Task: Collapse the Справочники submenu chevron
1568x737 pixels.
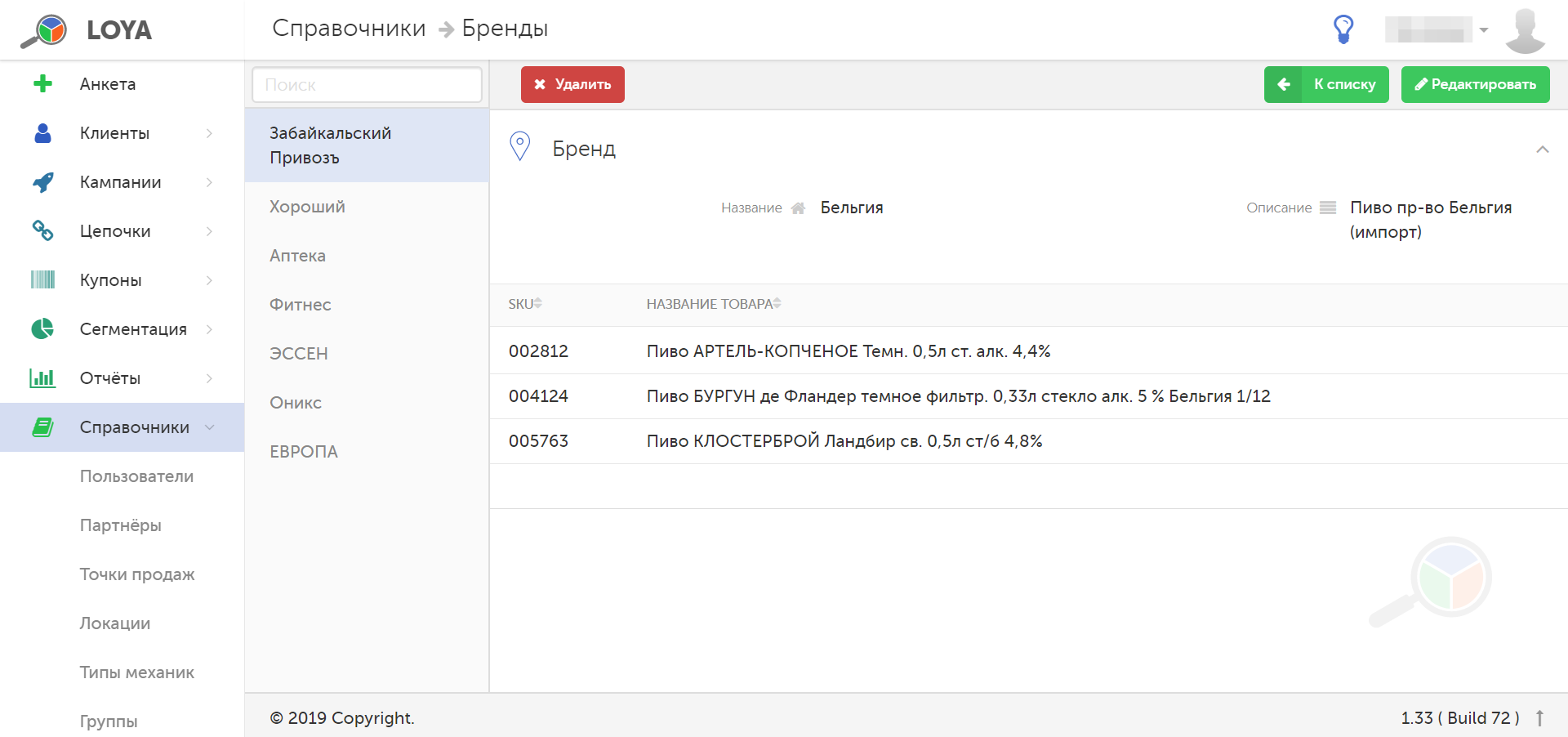Action: [209, 427]
